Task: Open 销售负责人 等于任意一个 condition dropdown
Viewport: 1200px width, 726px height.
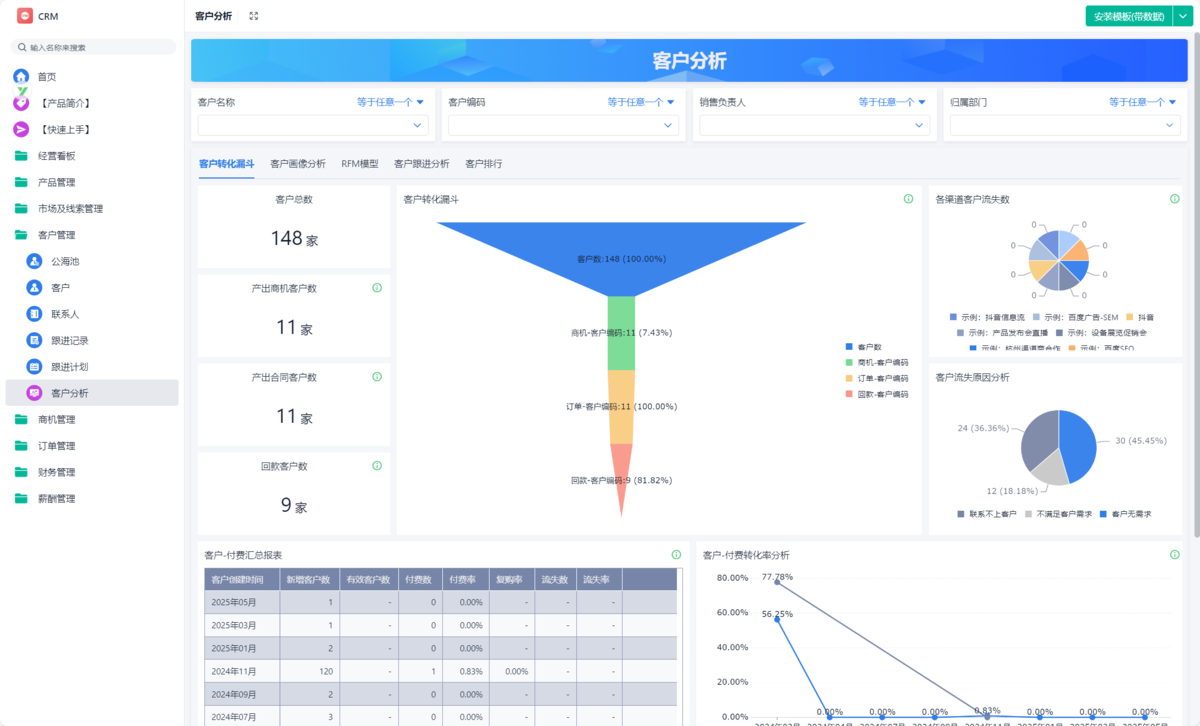Action: 892,102
